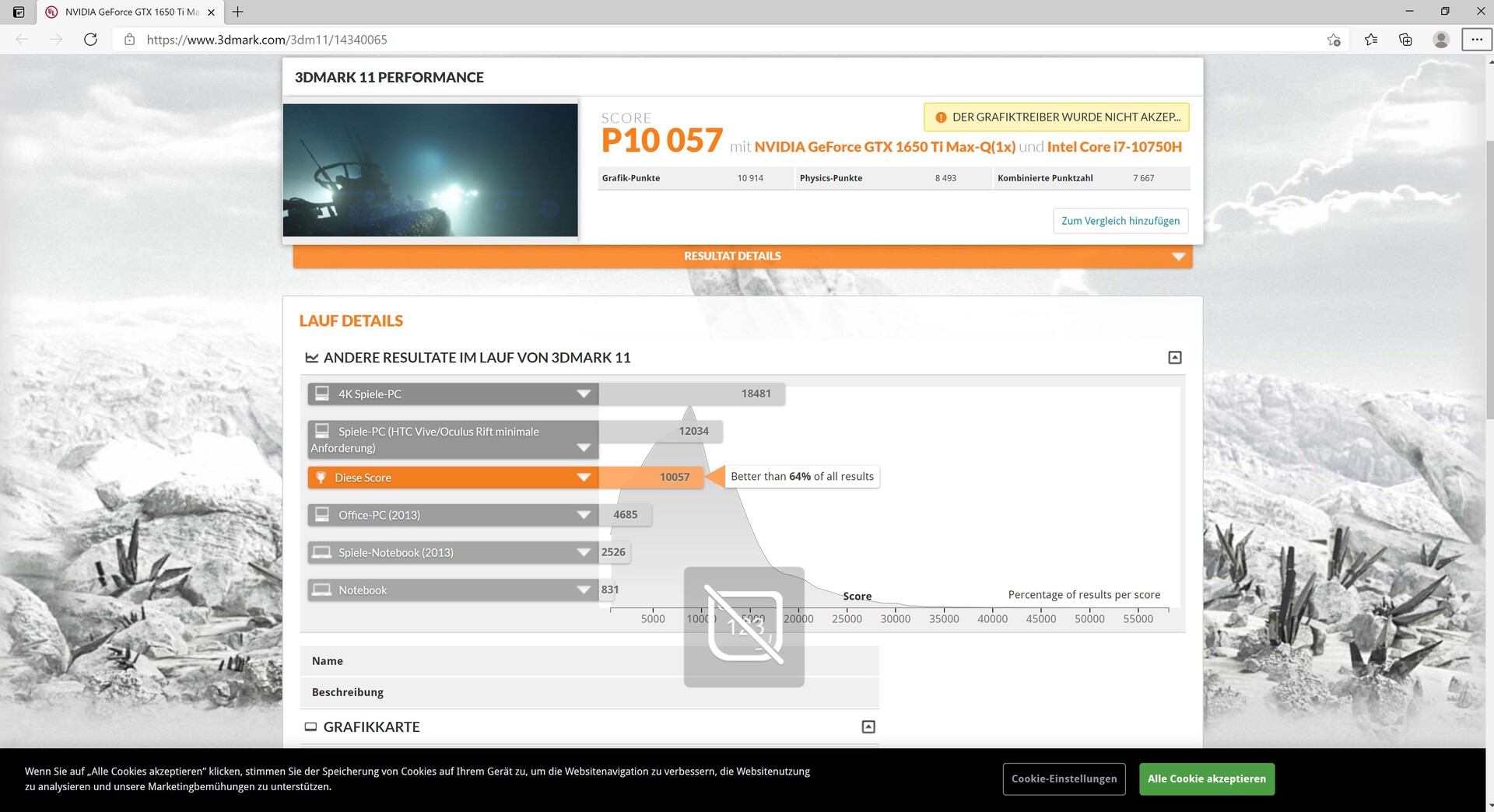
Task: Click the trophy icon on Diese Score
Action: point(321,478)
